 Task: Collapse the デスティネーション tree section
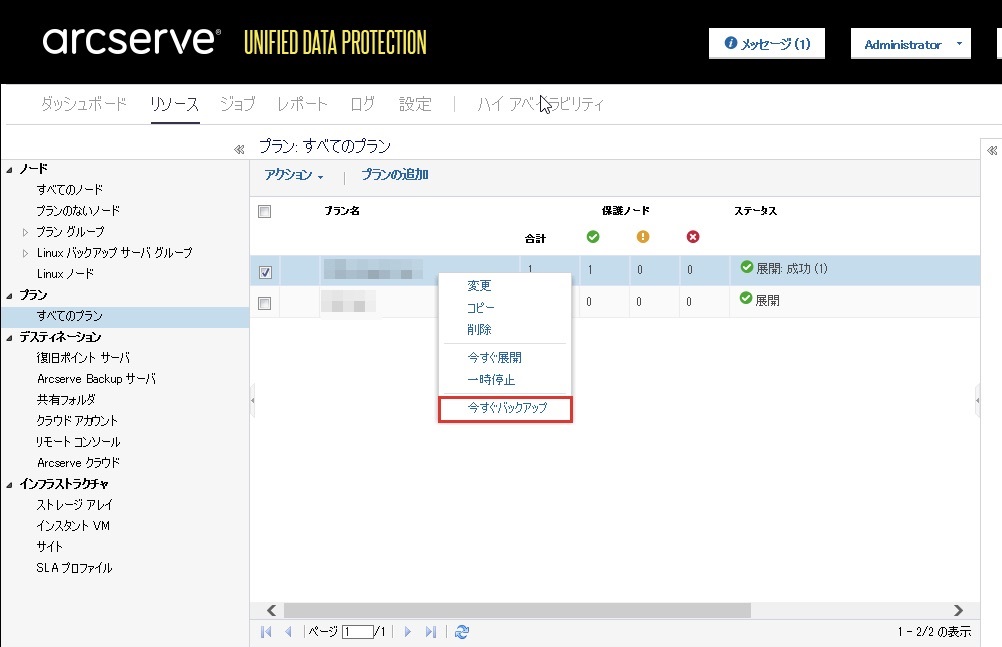[10, 338]
